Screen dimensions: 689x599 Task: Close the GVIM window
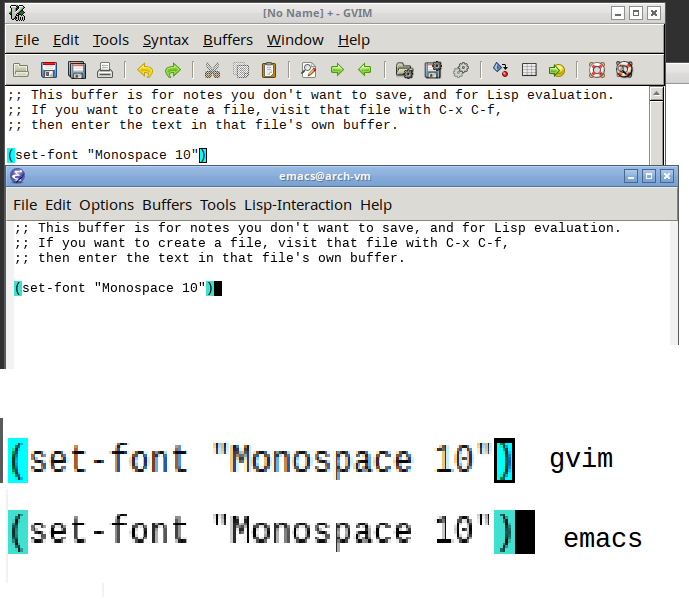click(653, 13)
